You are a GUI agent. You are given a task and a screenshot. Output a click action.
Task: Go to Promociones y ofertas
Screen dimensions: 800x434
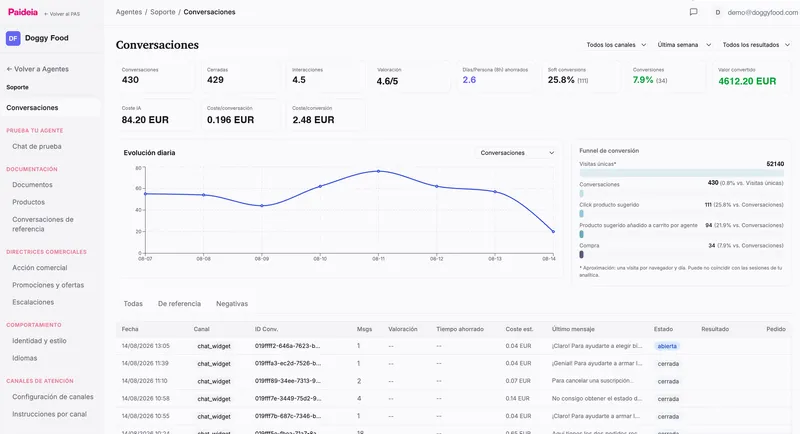48,285
